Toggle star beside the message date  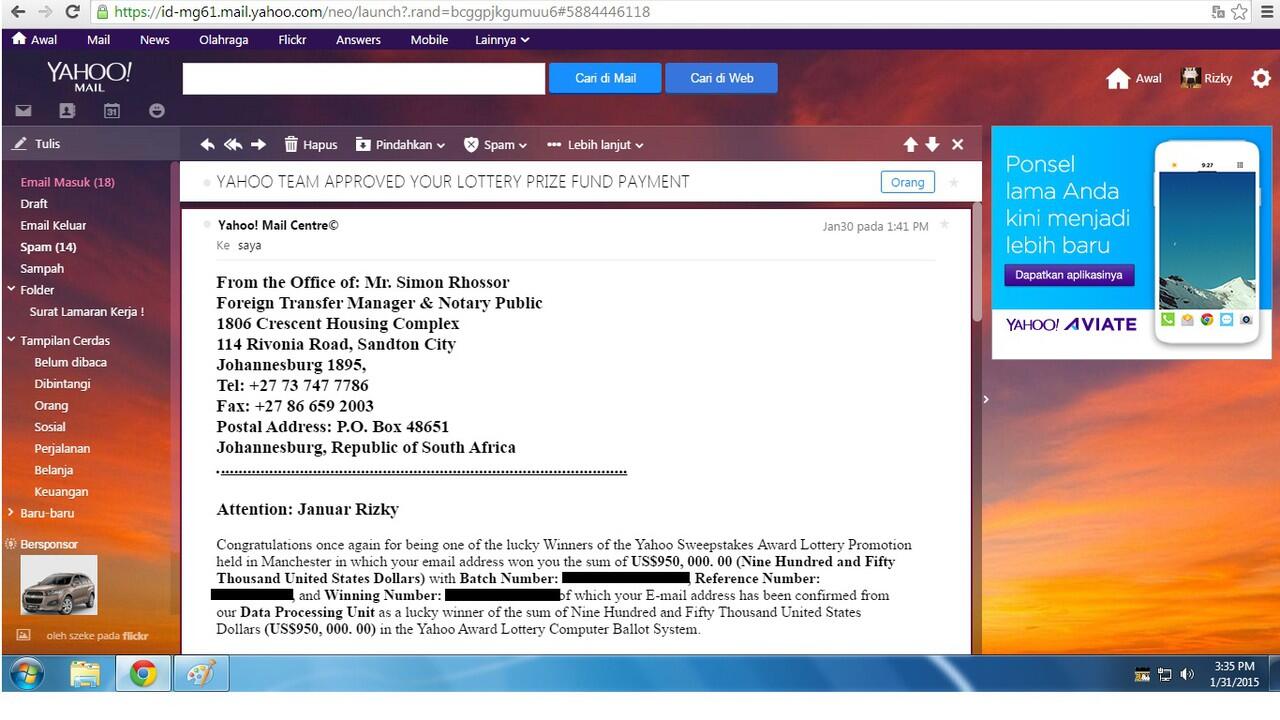(944, 226)
